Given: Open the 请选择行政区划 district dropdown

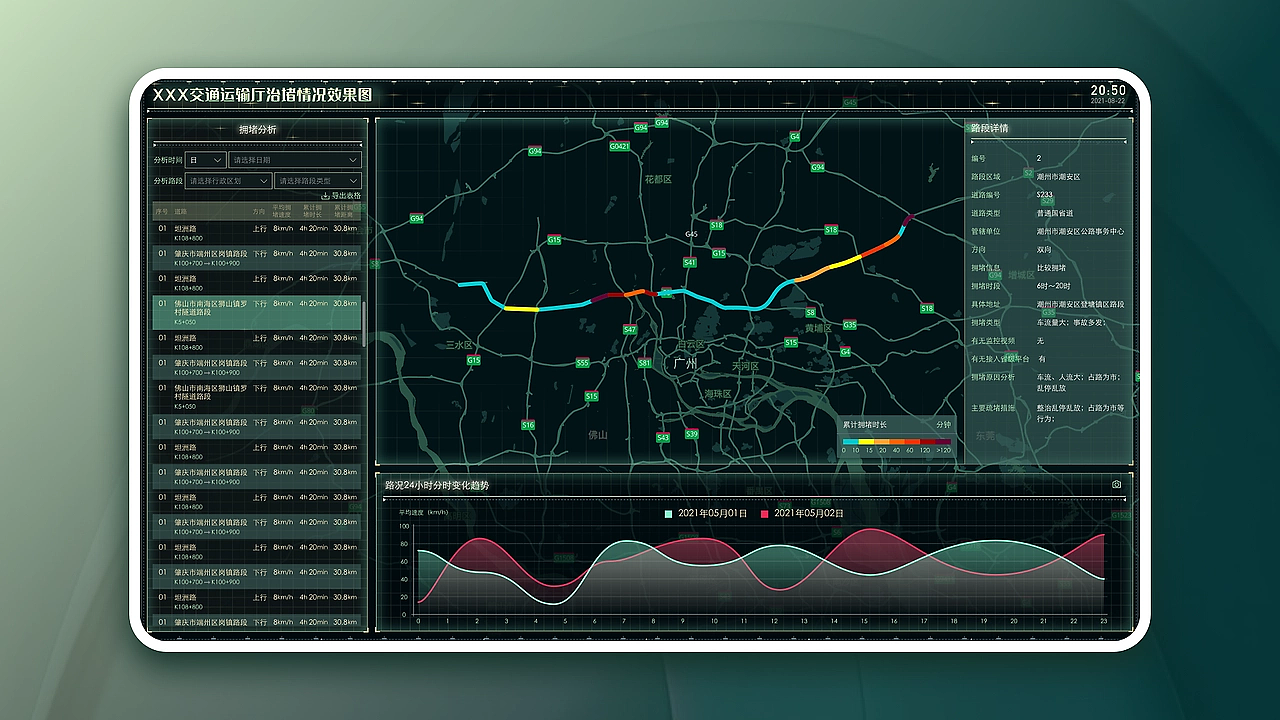Looking at the screenshot, I should click(x=228, y=181).
